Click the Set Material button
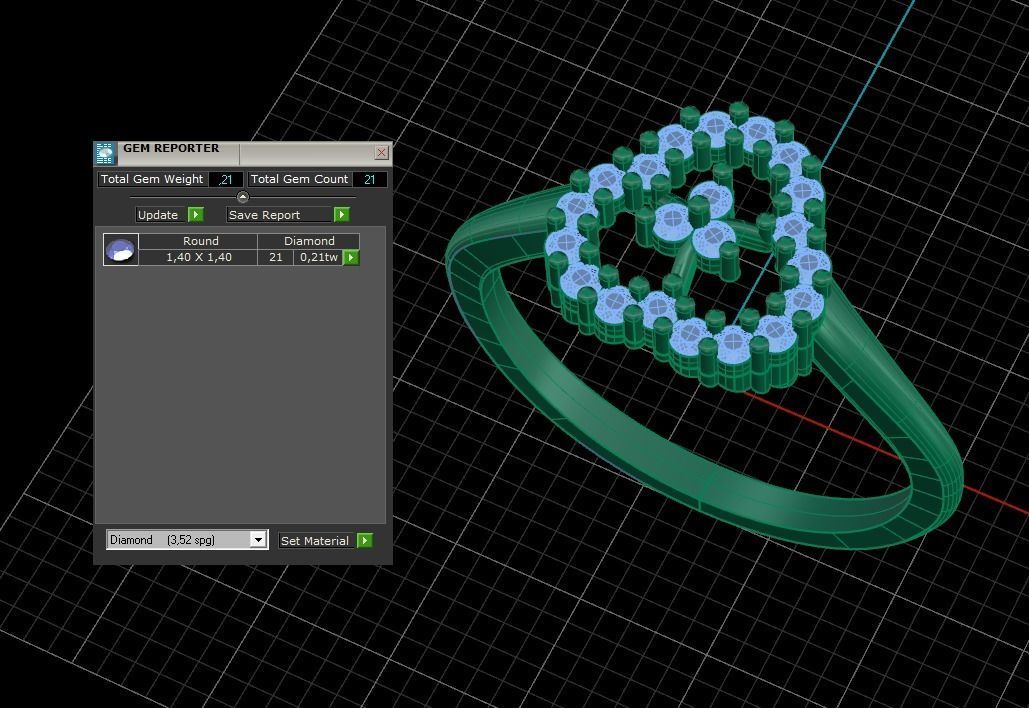Viewport: 1029px width, 708px height. [318, 541]
